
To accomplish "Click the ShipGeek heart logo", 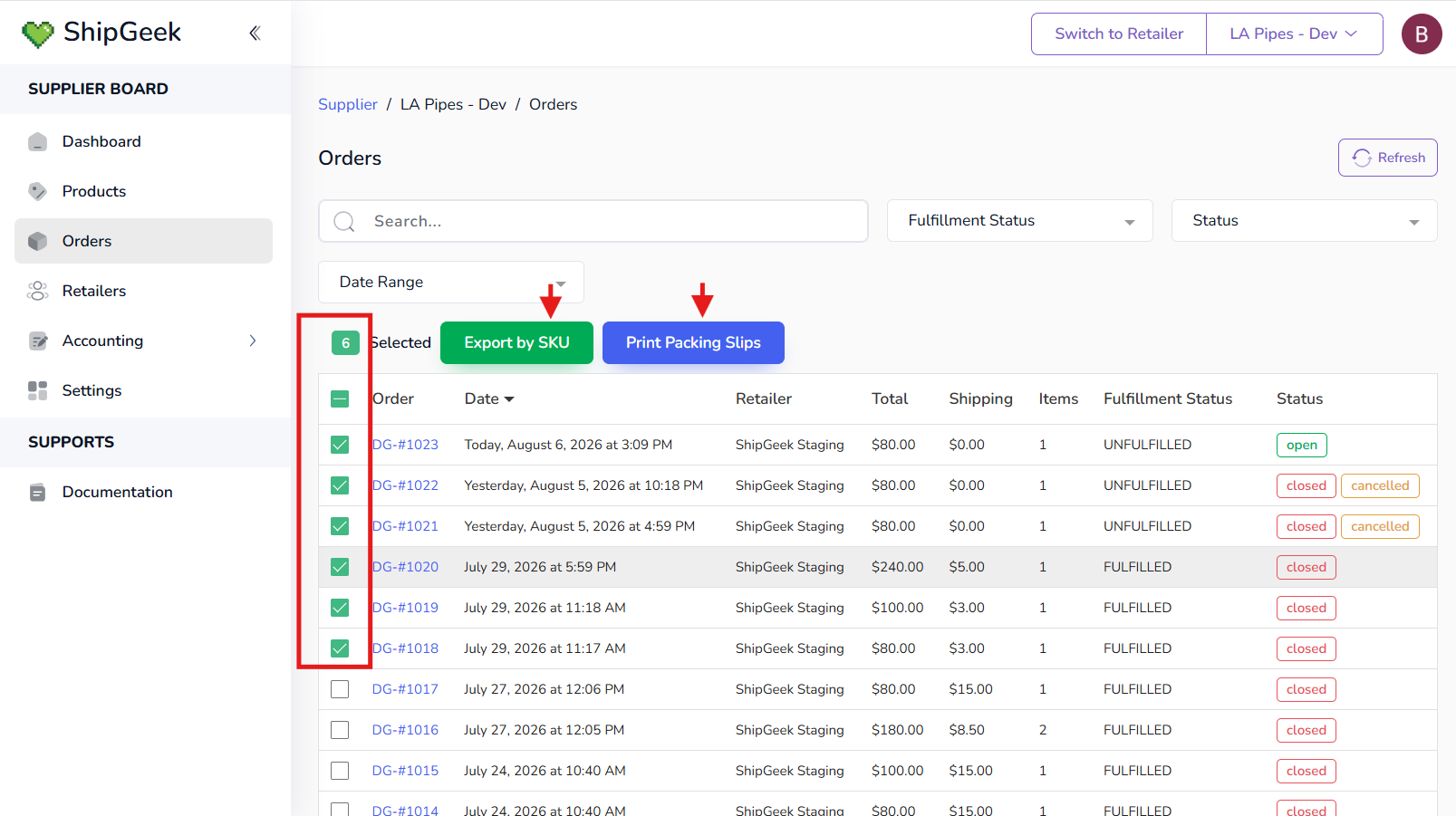I will tap(38, 34).
